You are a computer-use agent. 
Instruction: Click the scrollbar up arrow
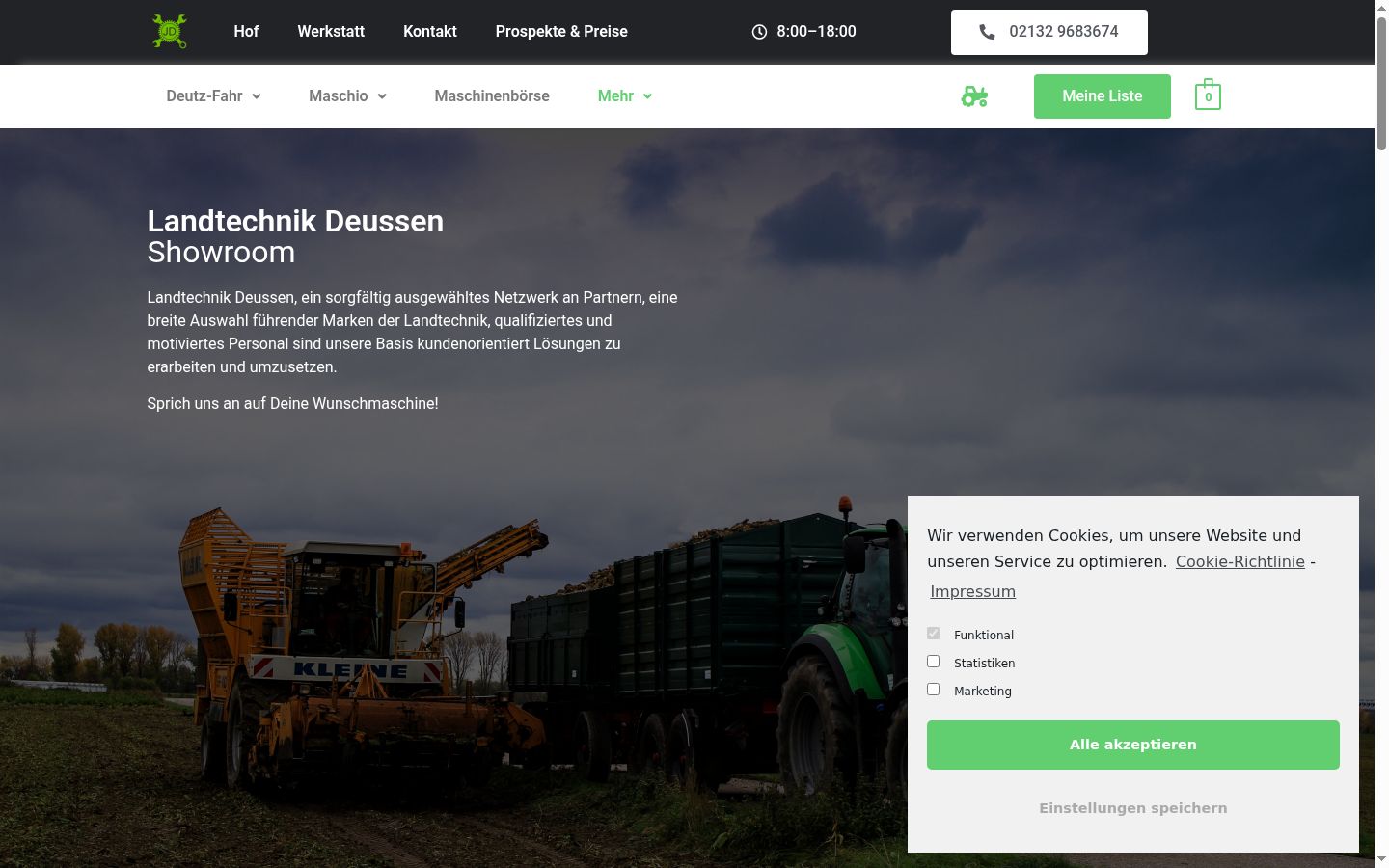click(x=1381, y=7)
